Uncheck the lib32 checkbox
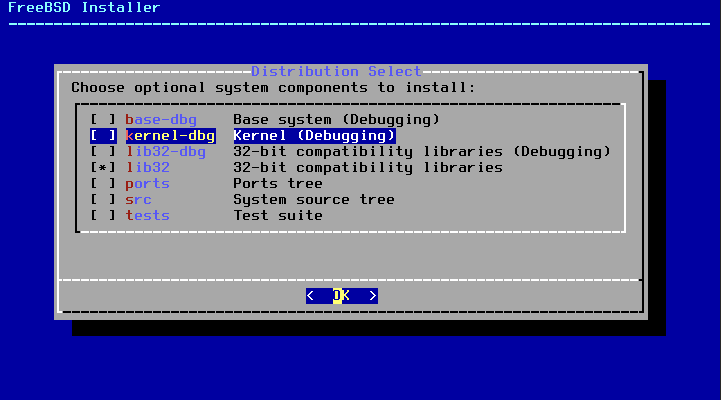 pyautogui.click(x=103, y=168)
